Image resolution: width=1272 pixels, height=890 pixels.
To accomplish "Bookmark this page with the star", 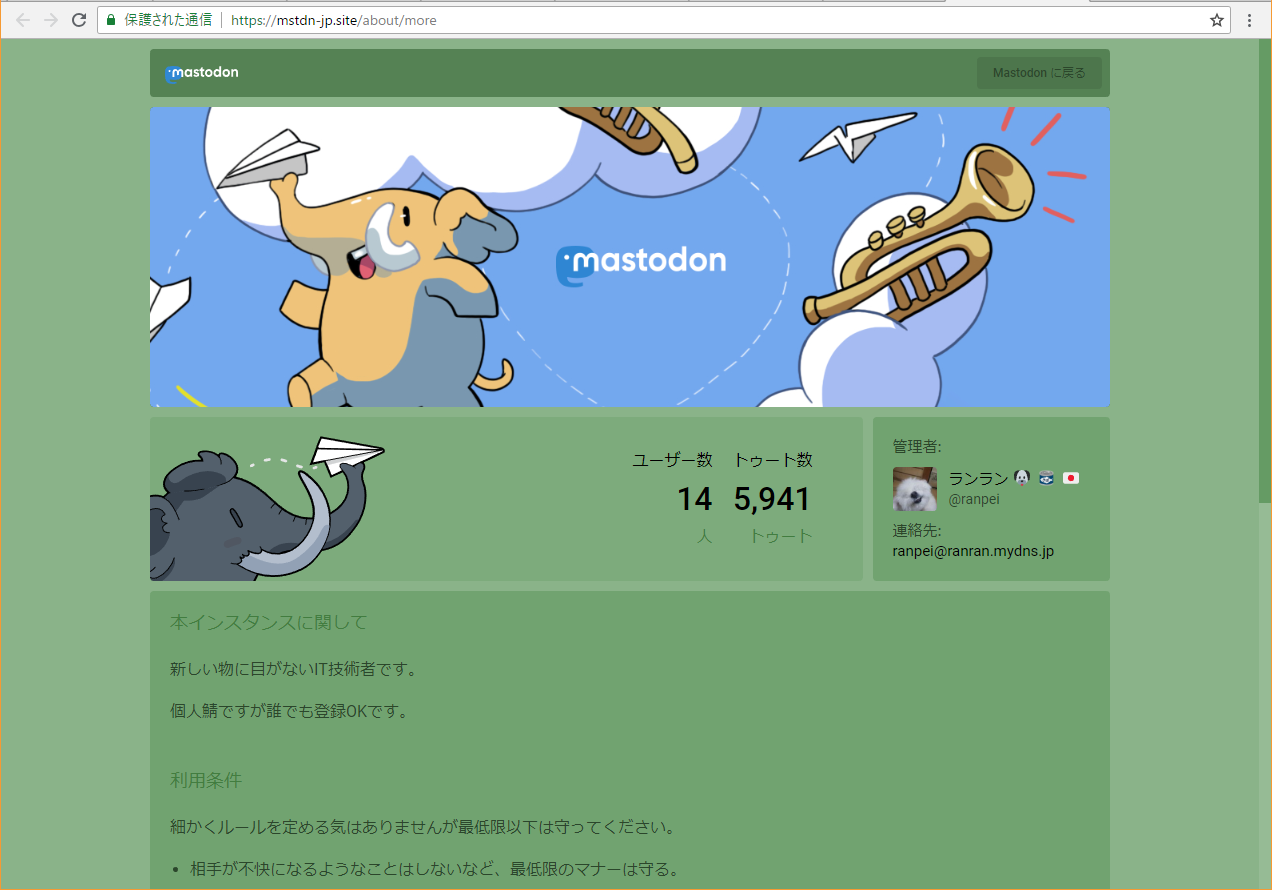I will (1217, 20).
